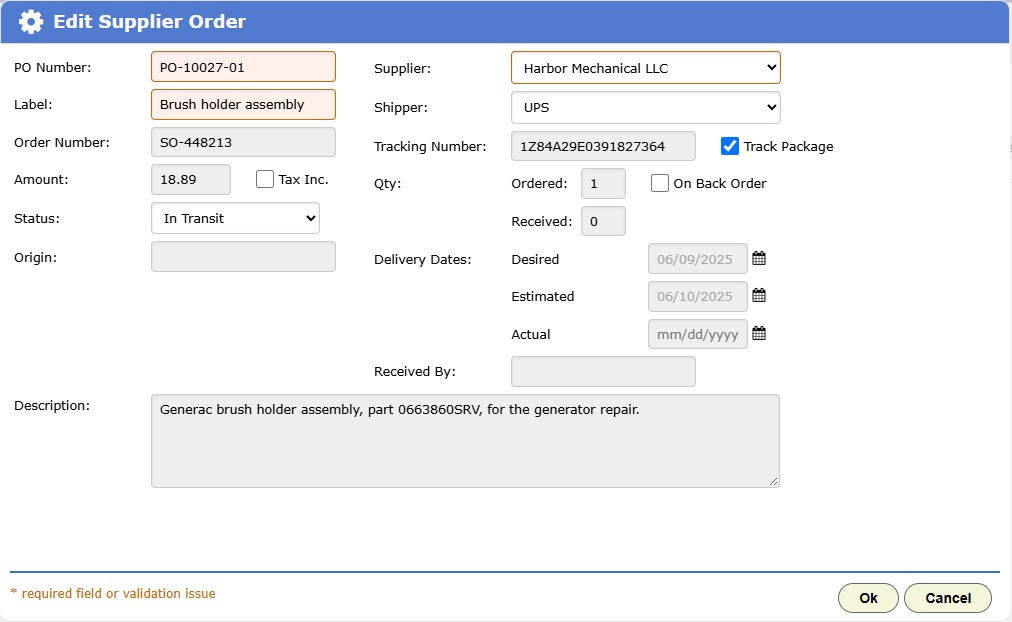Image resolution: width=1012 pixels, height=622 pixels.
Task: Edit the Label field with Brush holder assembly
Action: pos(243,105)
